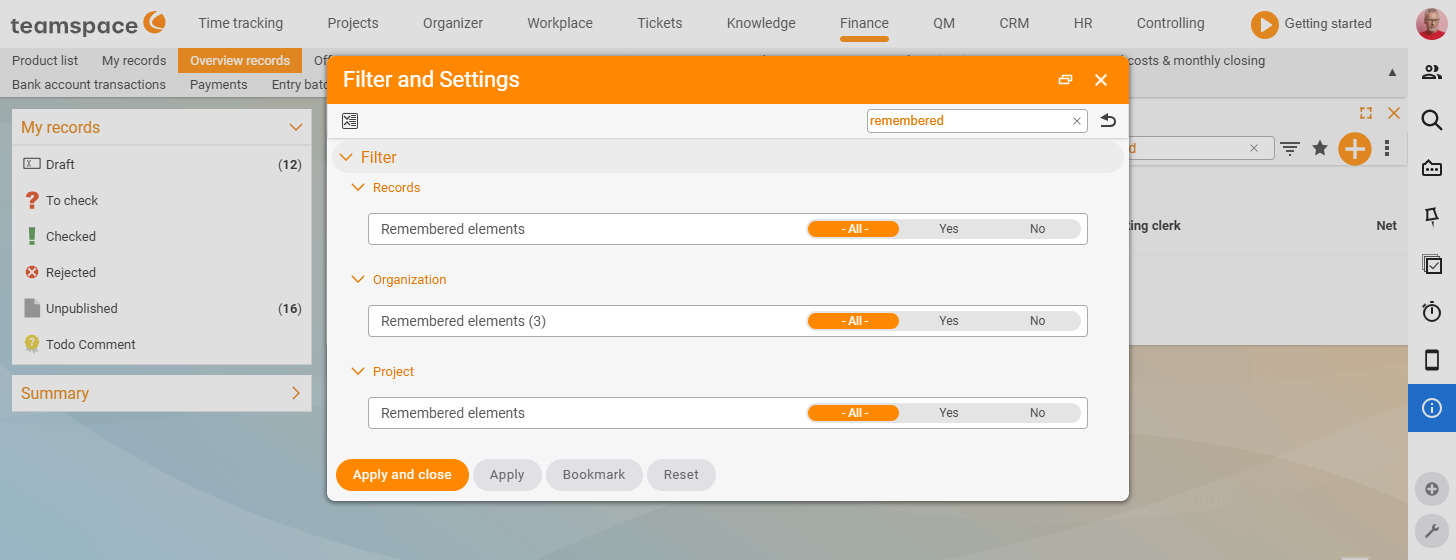Clear the 'remembered' search field text
This screenshot has height=560, width=1456.
[1077, 121]
